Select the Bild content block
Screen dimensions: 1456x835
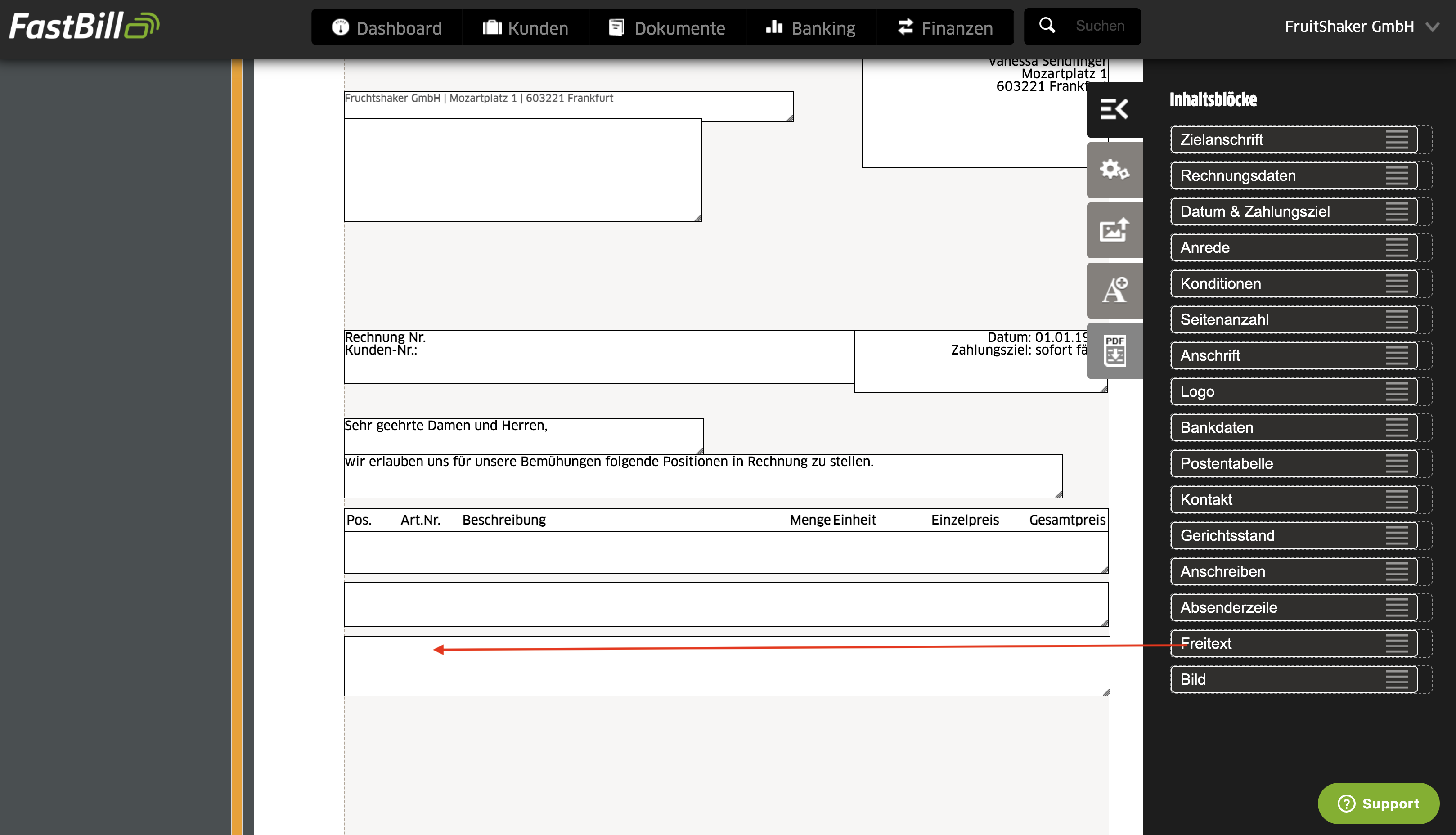(x=1294, y=680)
